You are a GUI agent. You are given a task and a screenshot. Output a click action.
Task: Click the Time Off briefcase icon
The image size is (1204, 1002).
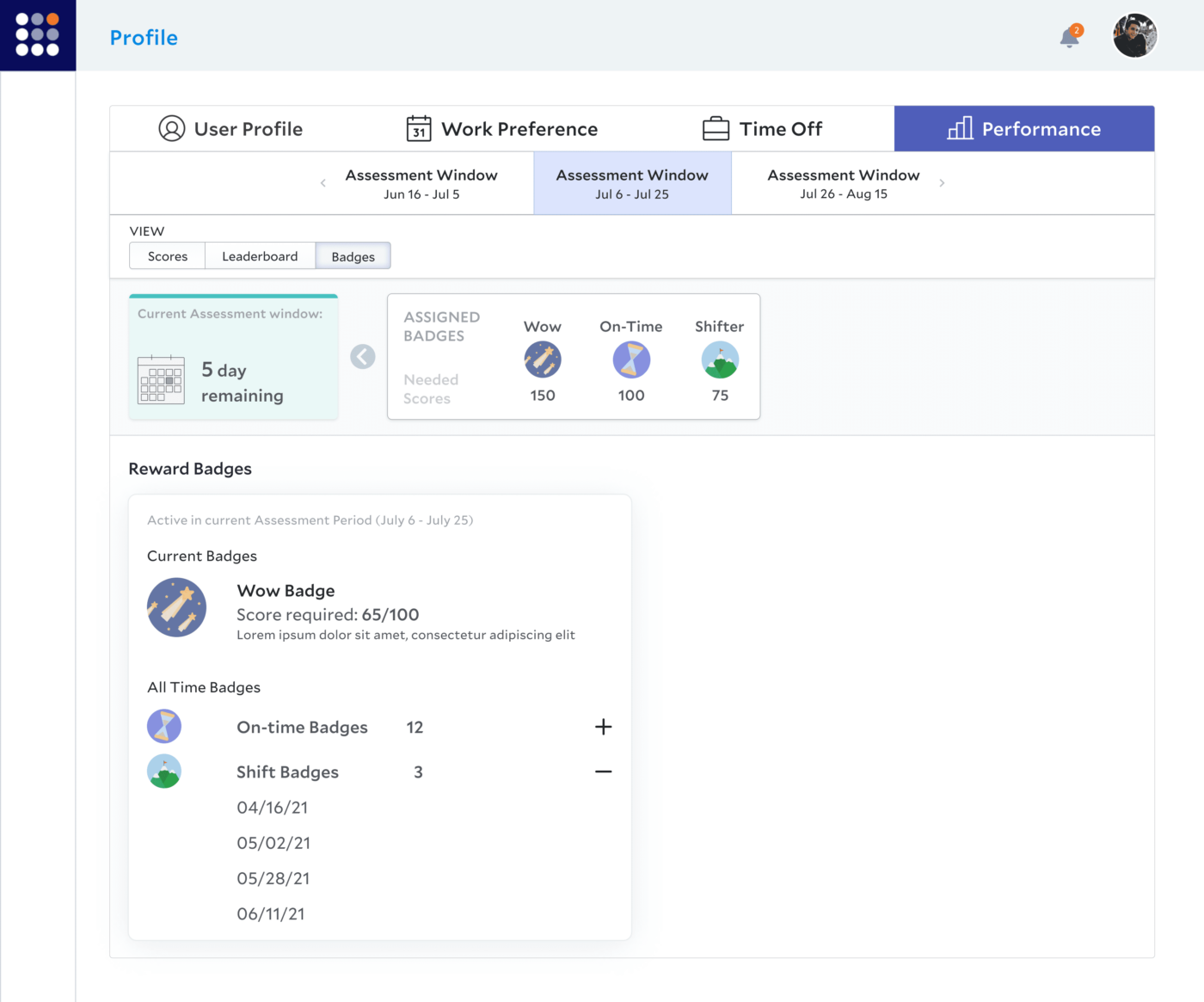pos(714,127)
